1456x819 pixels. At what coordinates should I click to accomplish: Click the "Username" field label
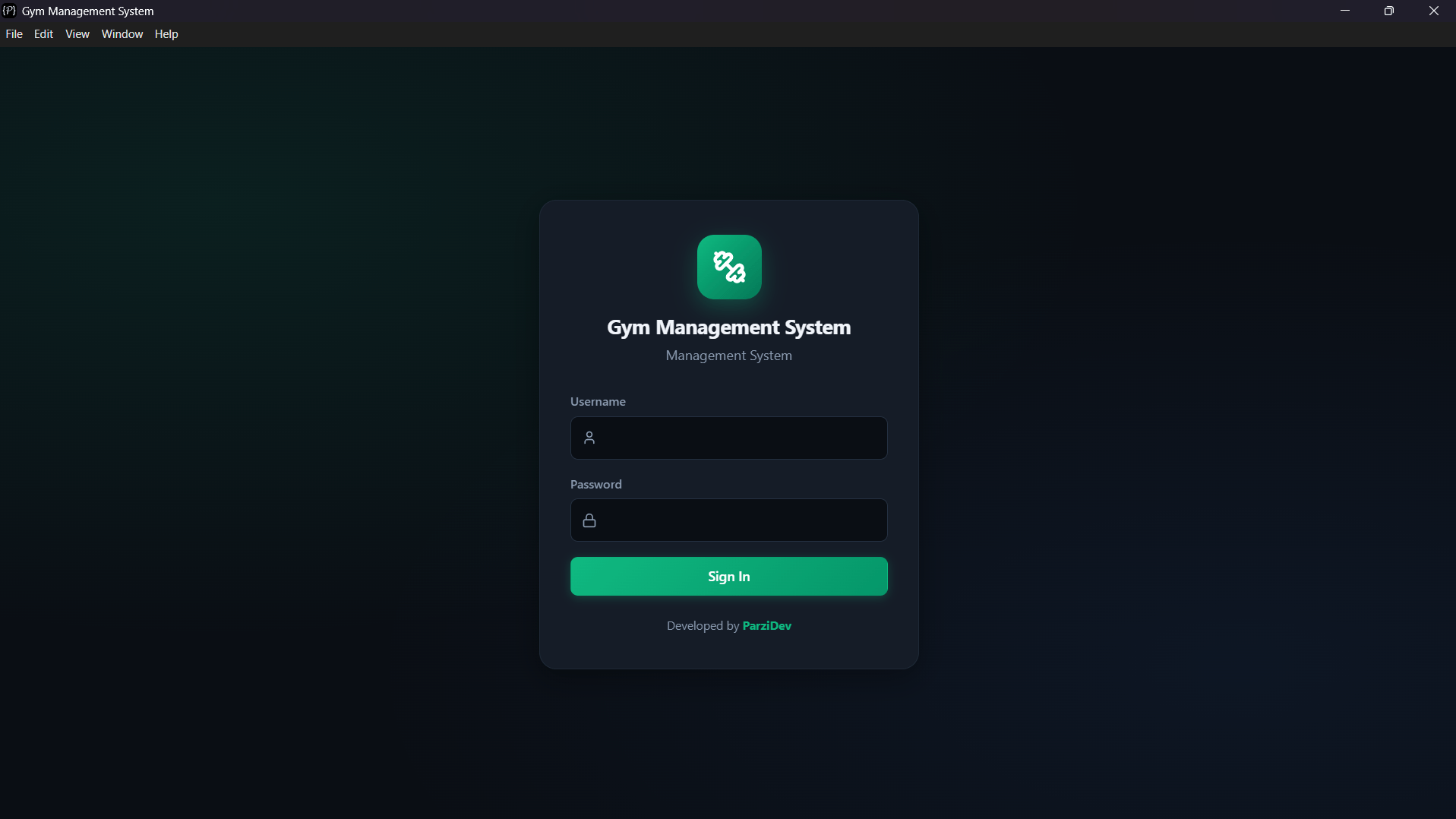pos(599,402)
